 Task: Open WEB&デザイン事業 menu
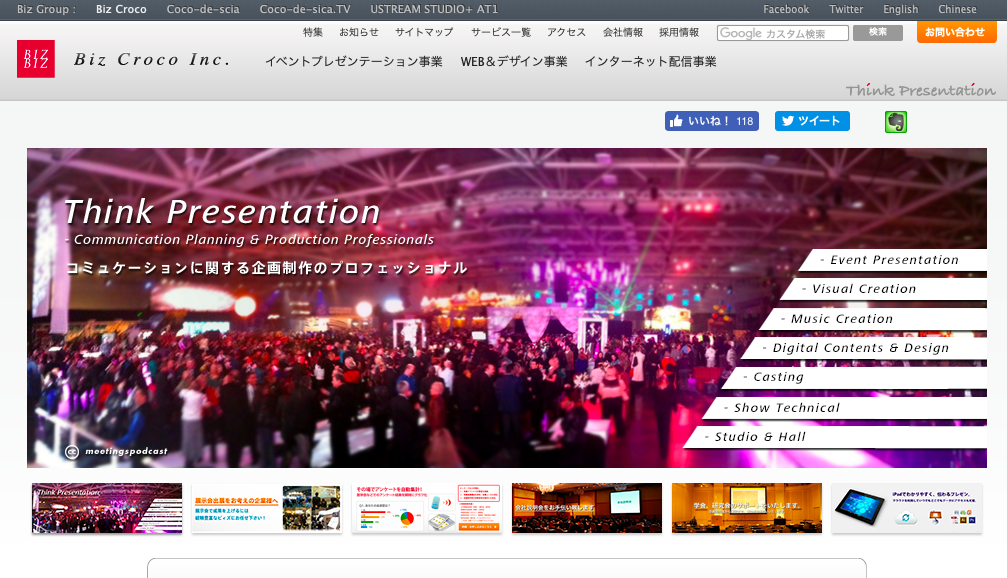[x=513, y=61]
